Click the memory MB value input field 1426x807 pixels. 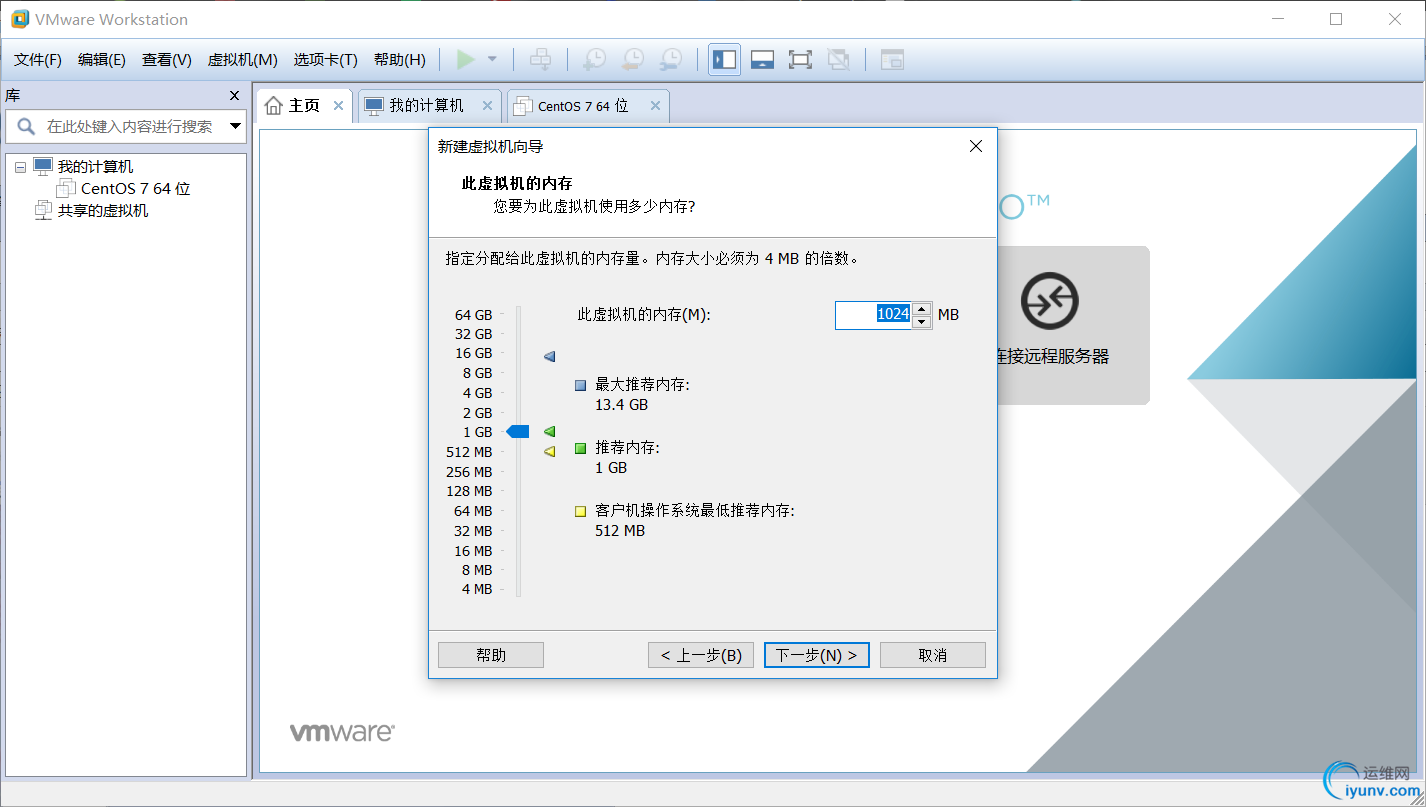[874, 315]
